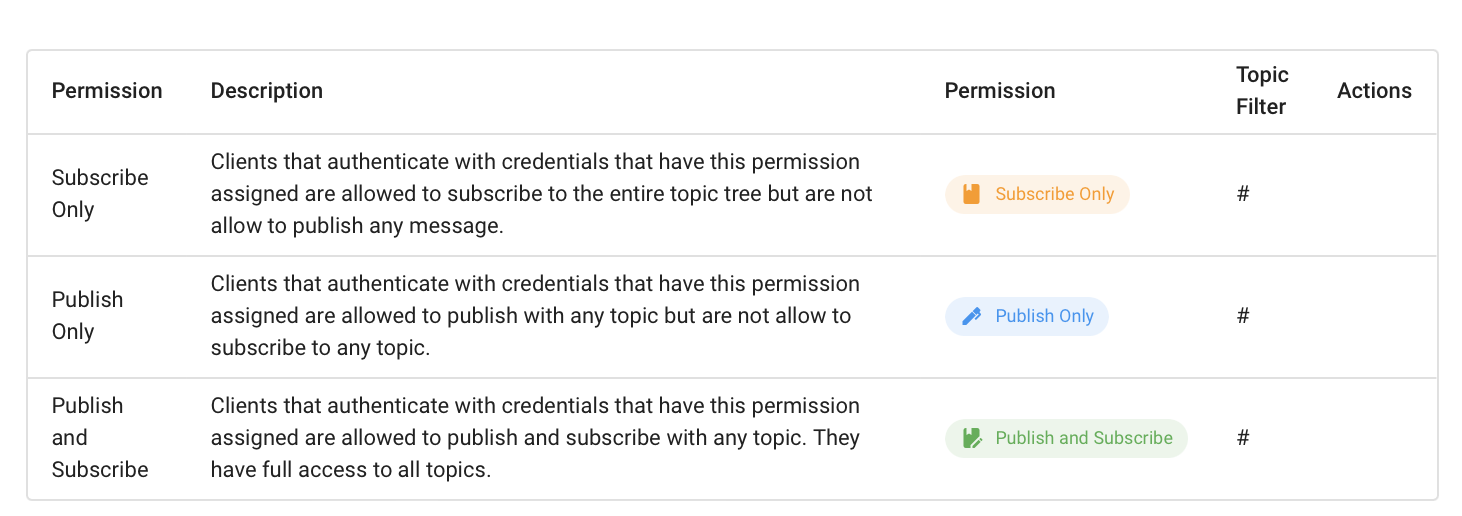The width and height of the screenshot is (1462, 516).
Task: Click the second Permission column header
Action: 1000,91
